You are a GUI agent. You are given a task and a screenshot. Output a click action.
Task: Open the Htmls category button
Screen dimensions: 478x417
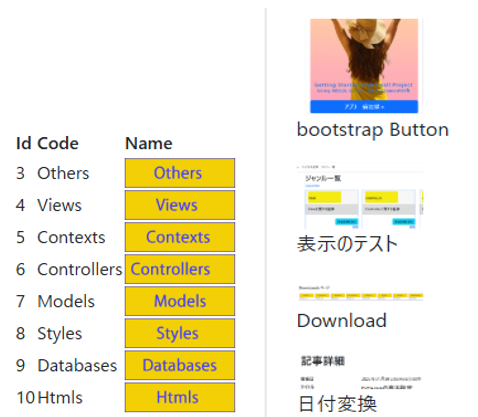click(180, 397)
